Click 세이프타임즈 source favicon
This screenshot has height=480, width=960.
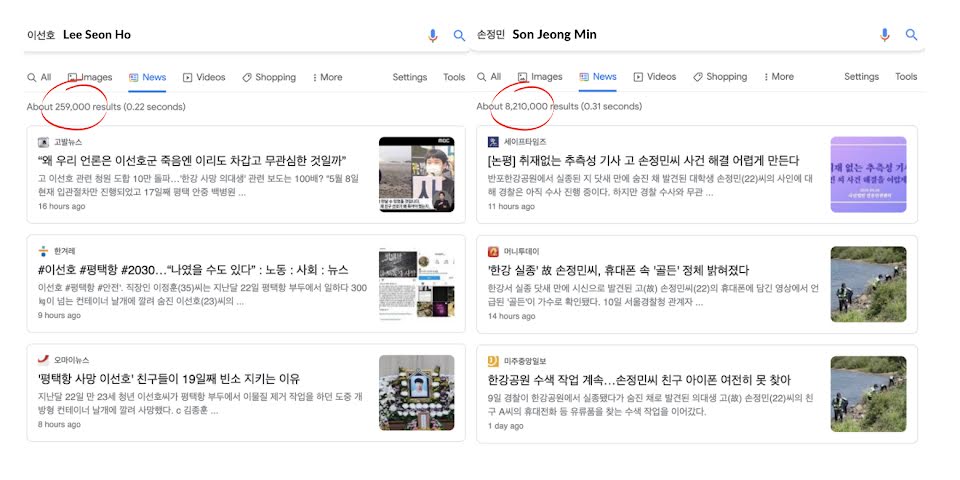493,142
